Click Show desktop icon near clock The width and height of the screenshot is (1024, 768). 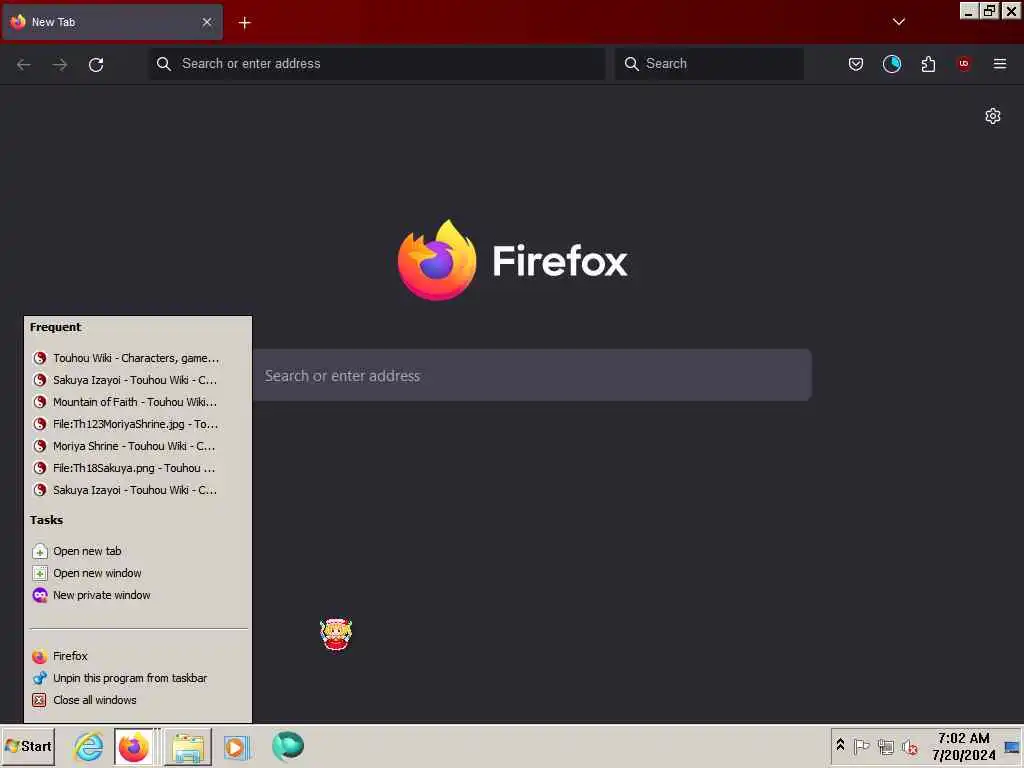tap(1012, 746)
